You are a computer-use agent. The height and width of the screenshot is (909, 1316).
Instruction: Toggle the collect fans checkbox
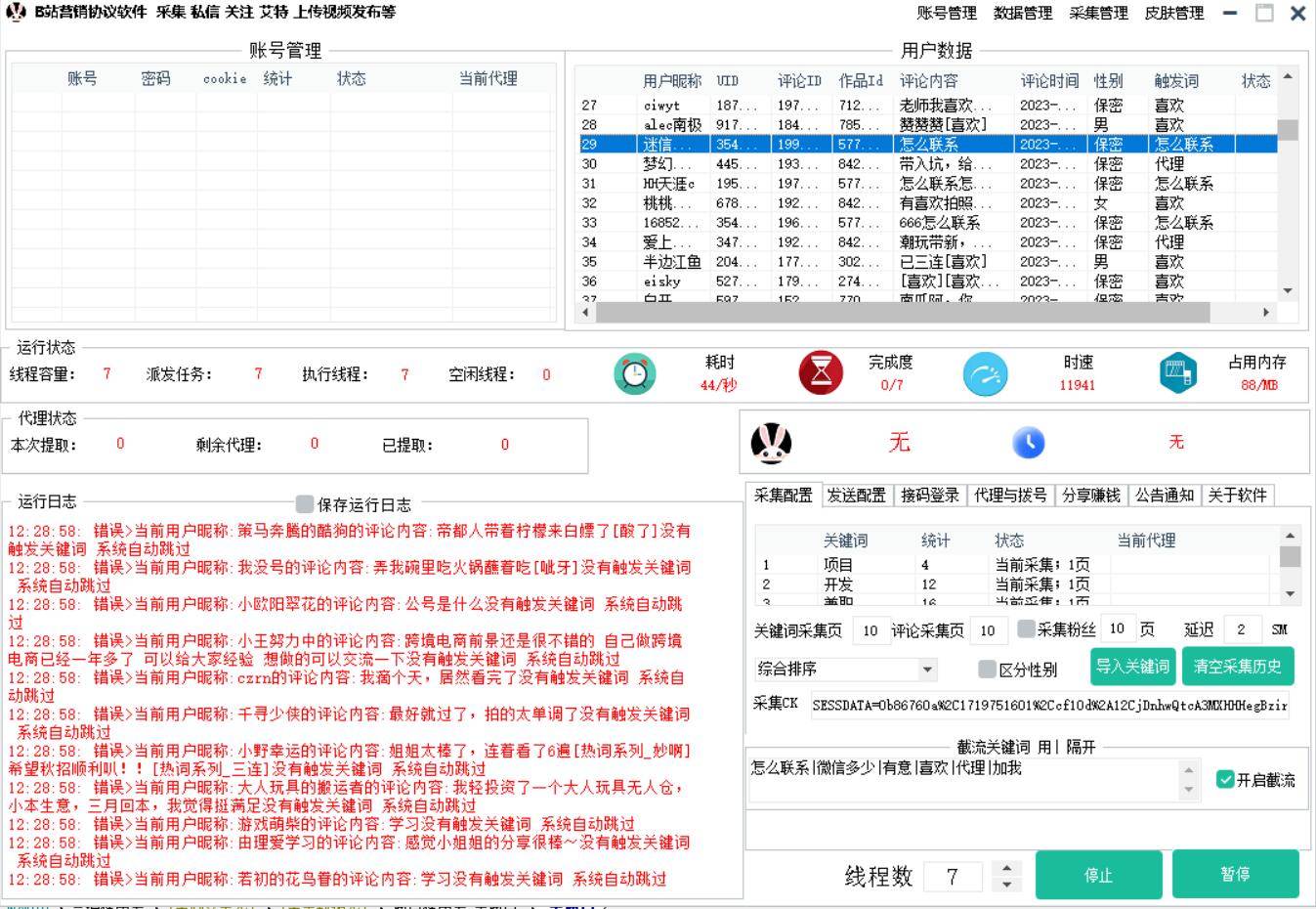pyautogui.click(x=1026, y=629)
